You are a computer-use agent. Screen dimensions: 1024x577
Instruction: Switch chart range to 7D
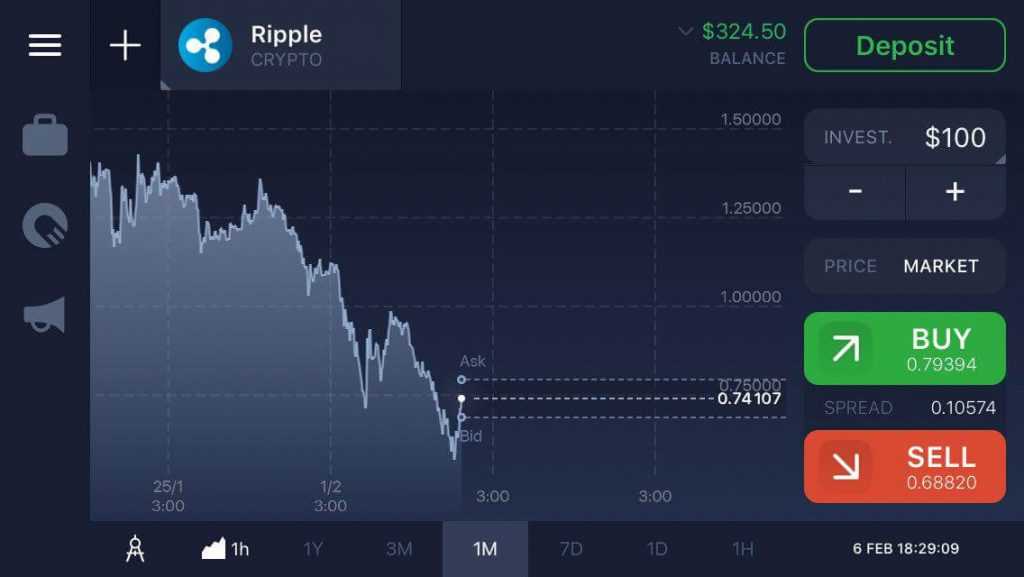tap(571, 549)
